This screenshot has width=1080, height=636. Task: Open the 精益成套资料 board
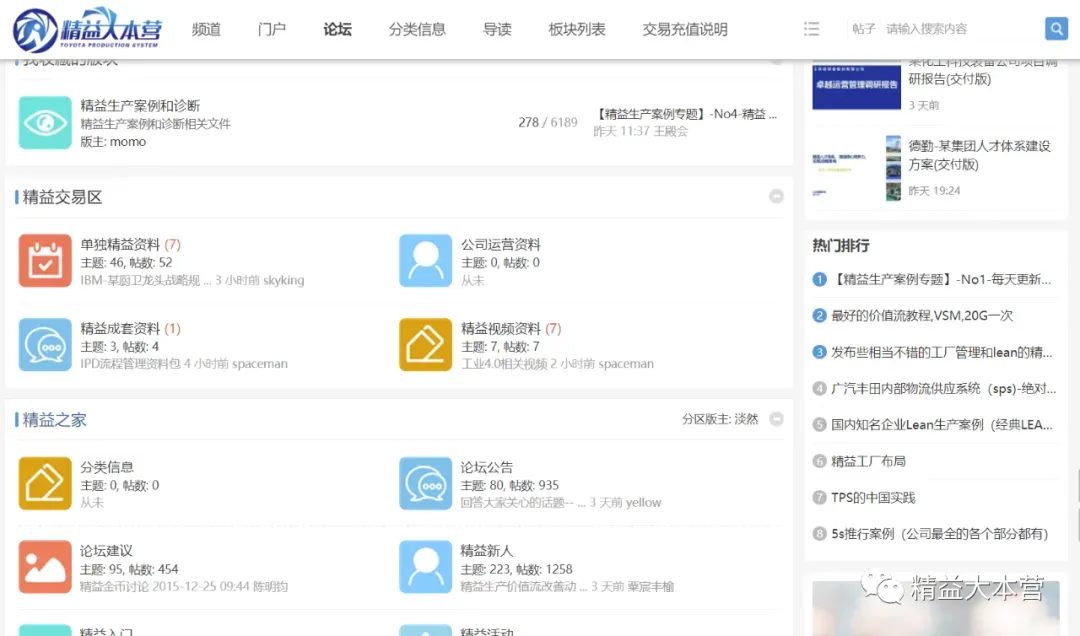click(120, 329)
